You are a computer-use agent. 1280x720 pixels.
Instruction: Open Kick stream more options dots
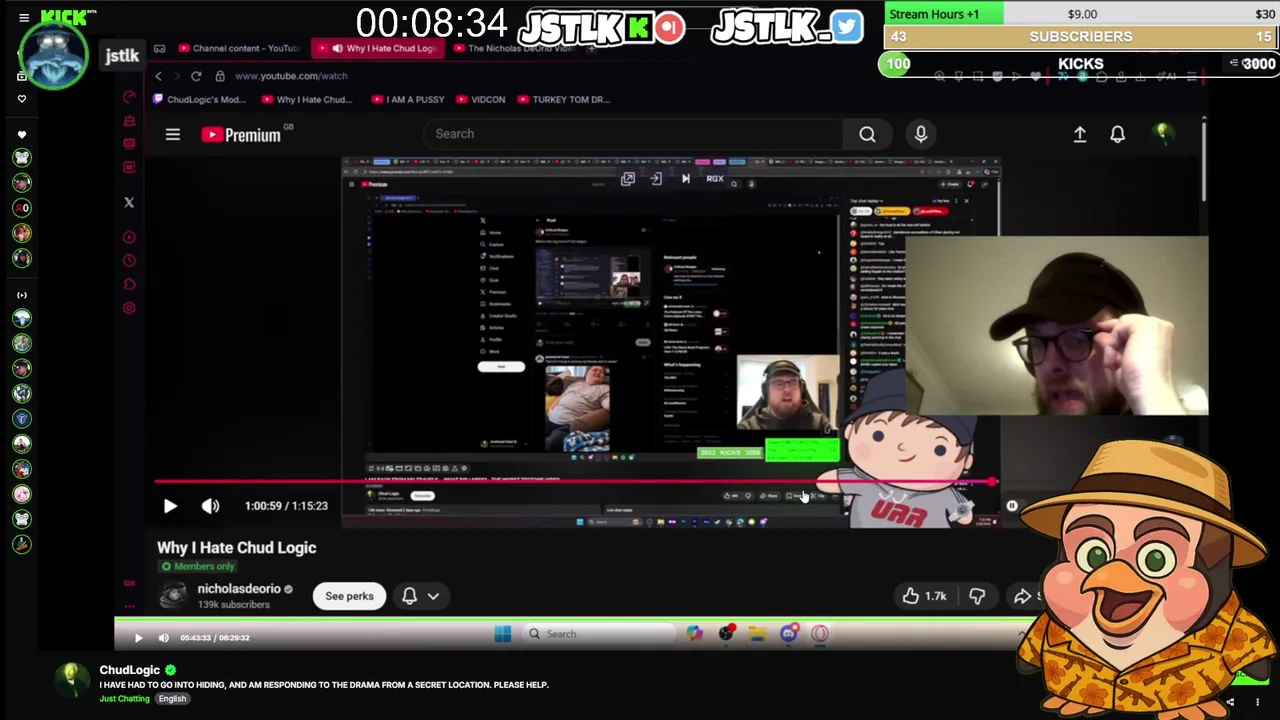[x=1257, y=702]
